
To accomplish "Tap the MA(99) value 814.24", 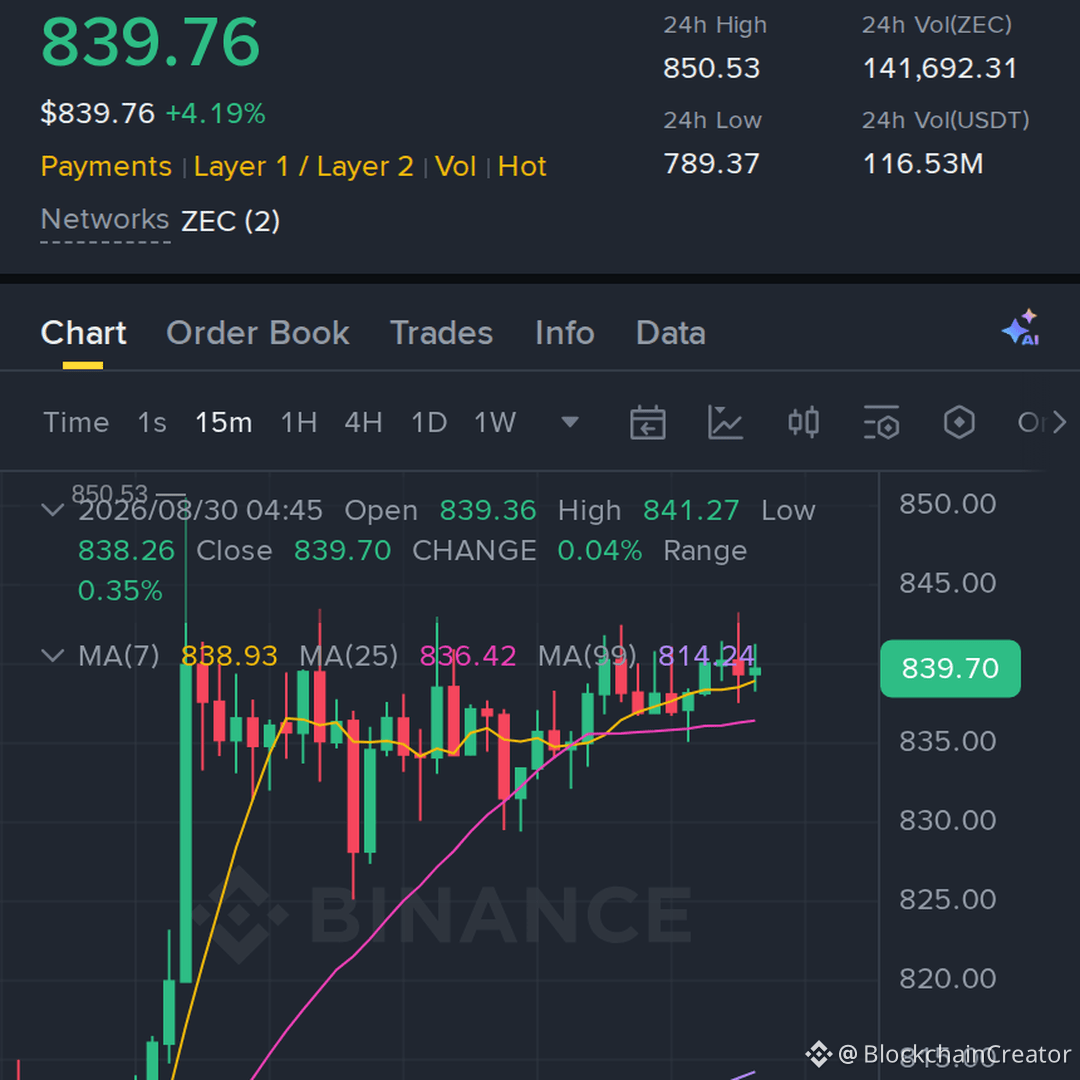I will coord(707,656).
